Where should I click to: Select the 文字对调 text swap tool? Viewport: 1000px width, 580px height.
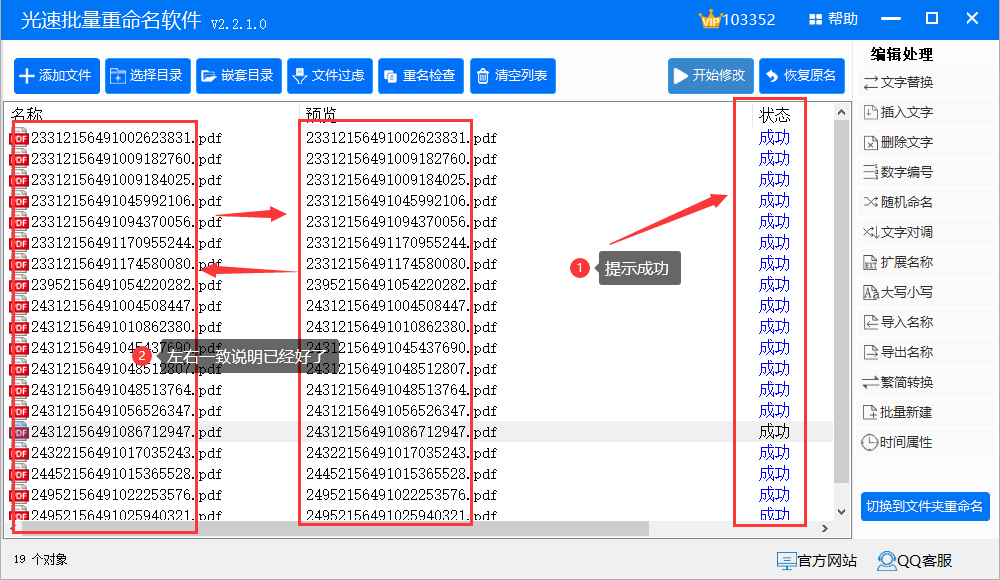tap(899, 232)
